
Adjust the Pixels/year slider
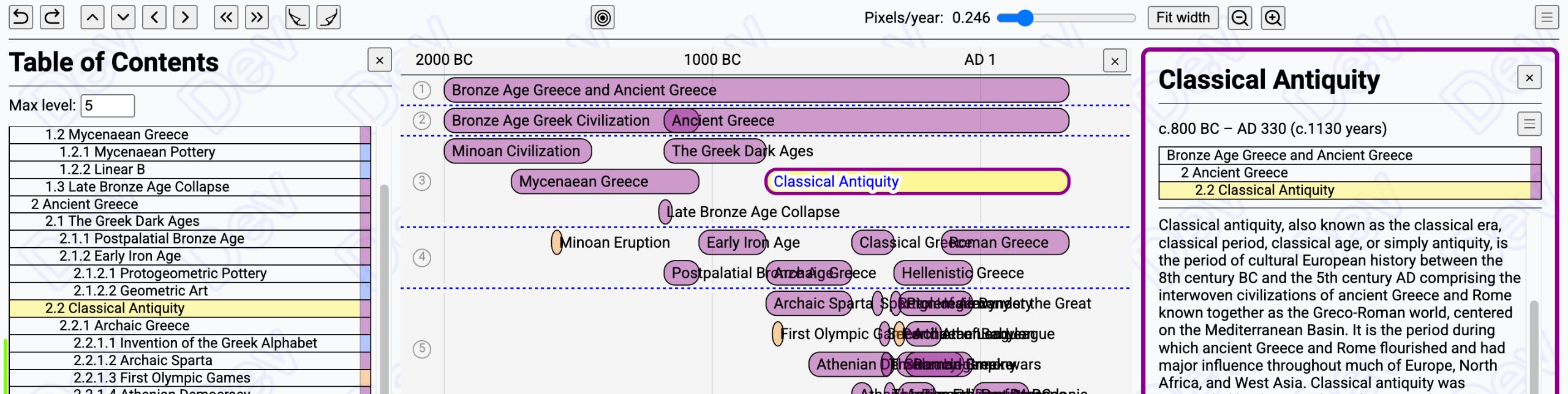pyautogui.click(x=1025, y=18)
